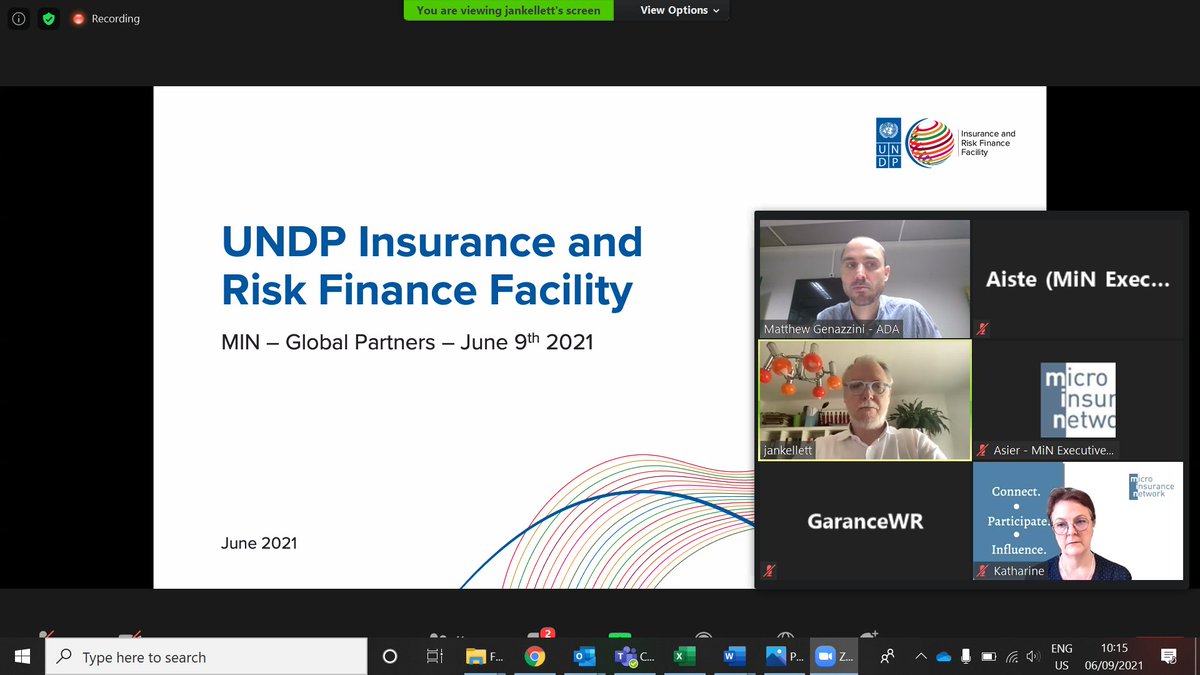Select the GaranceWR participant tile
Image resolution: width=1200 pixels, height=675 pixels.
[864, 521]
